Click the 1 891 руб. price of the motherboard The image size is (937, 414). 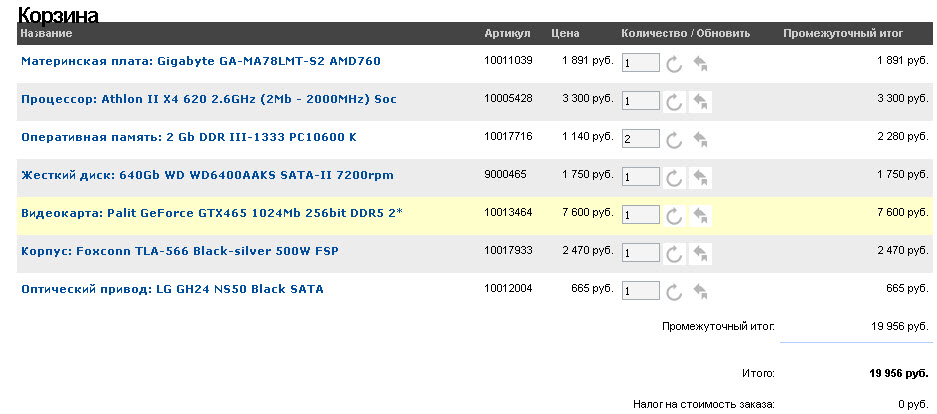coord(588,60)
